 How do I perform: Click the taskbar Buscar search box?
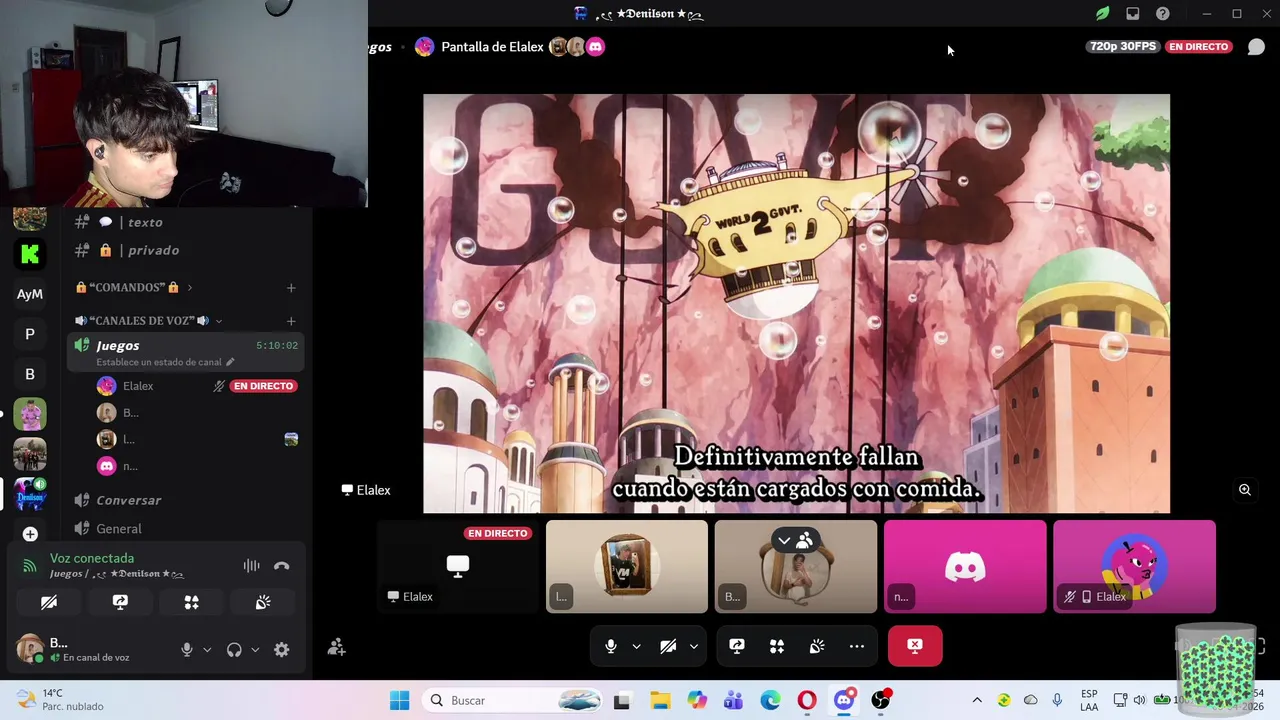coord(512,700)
